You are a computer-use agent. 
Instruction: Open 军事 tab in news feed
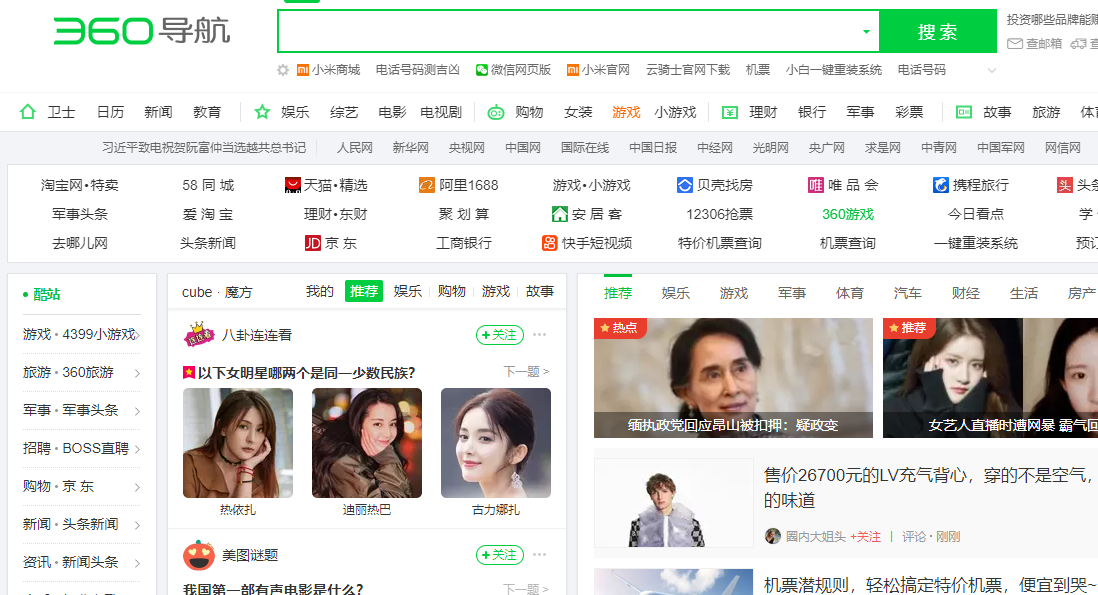(x=792, y=293)
